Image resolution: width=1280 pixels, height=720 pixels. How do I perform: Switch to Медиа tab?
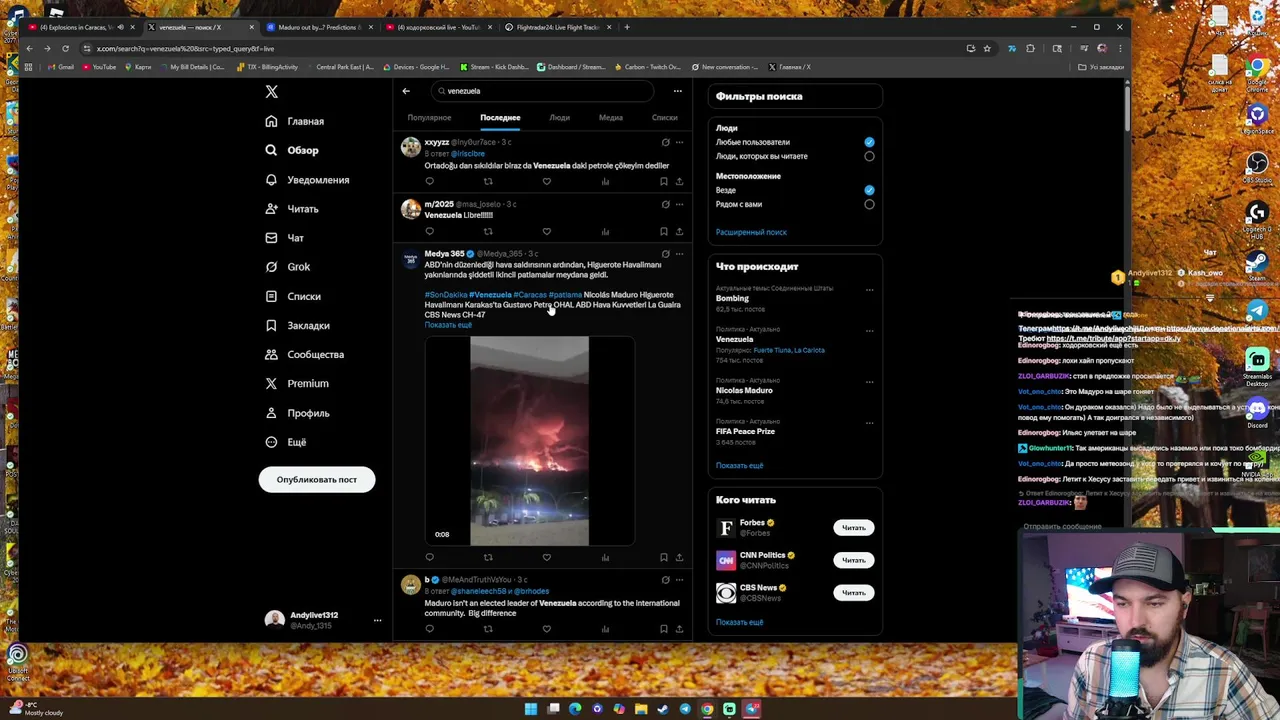pyautogui.click(x=610, y=118)
